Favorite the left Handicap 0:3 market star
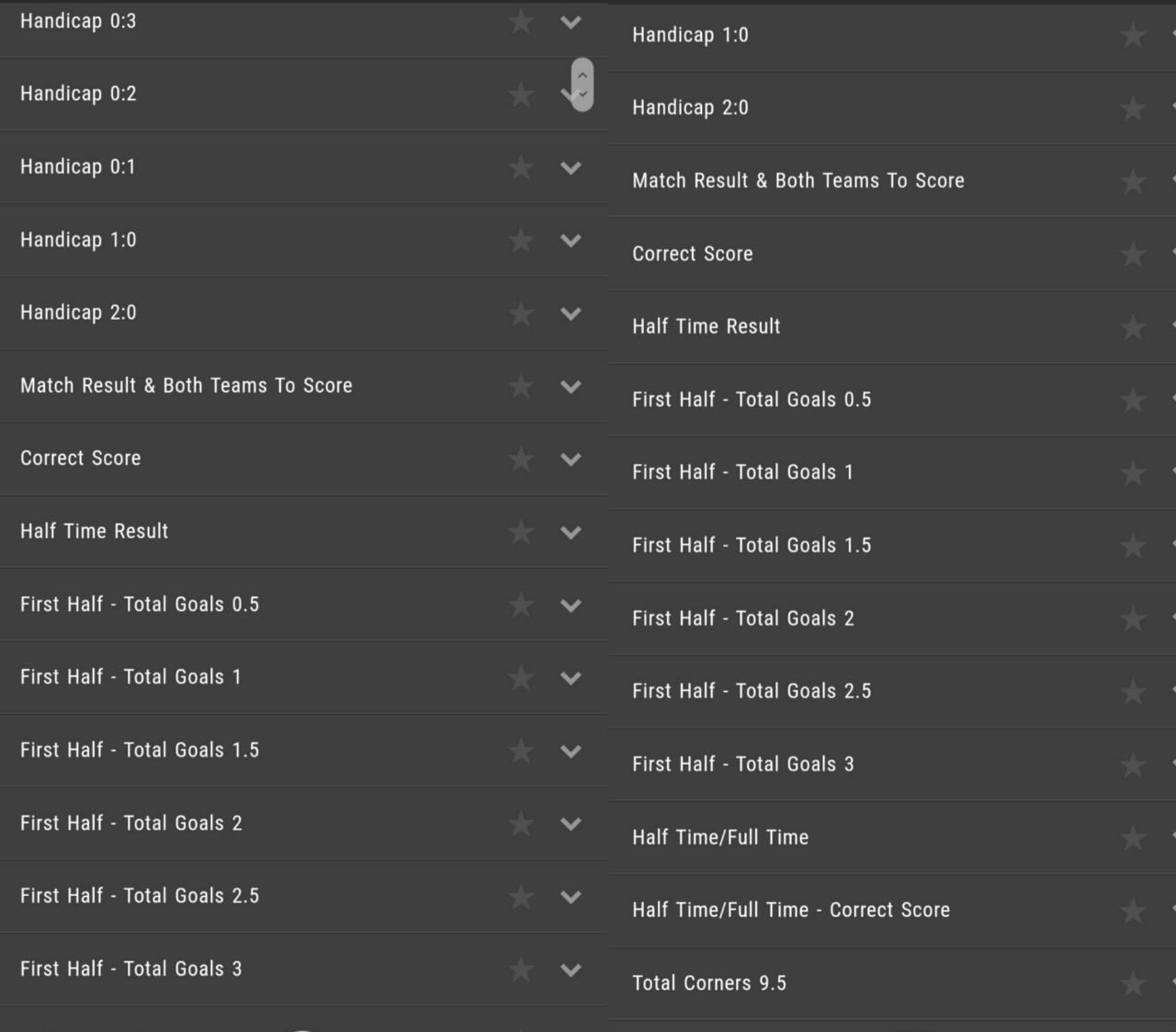The width and height of the screenshot is (1176, 1032). click(521, 21)
